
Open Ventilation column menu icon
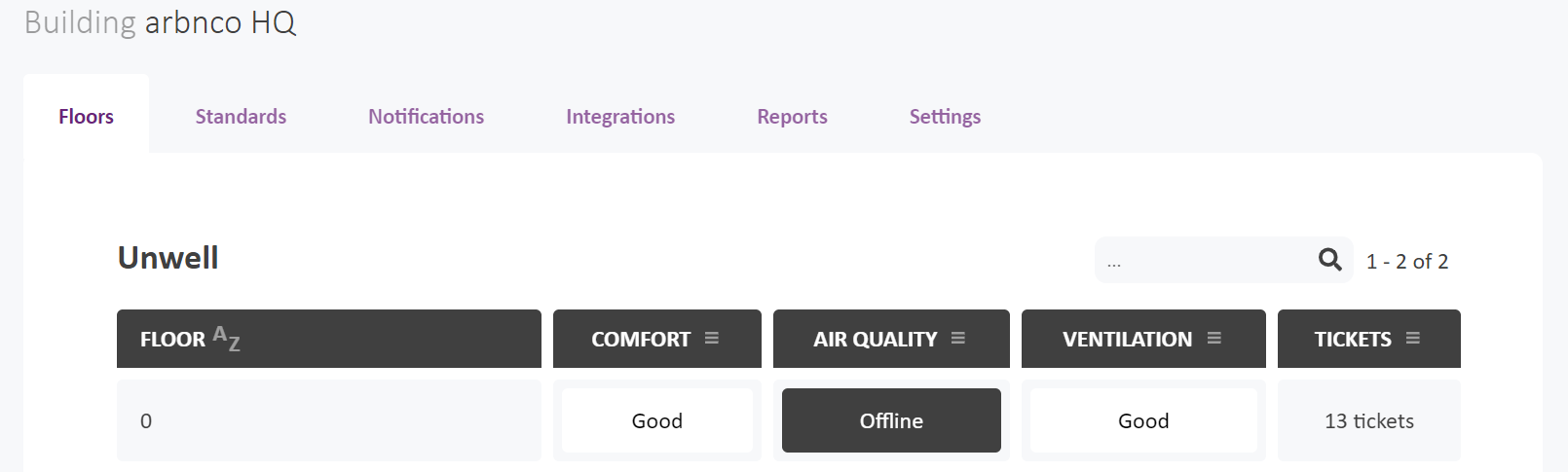[x=1214, y=338]
